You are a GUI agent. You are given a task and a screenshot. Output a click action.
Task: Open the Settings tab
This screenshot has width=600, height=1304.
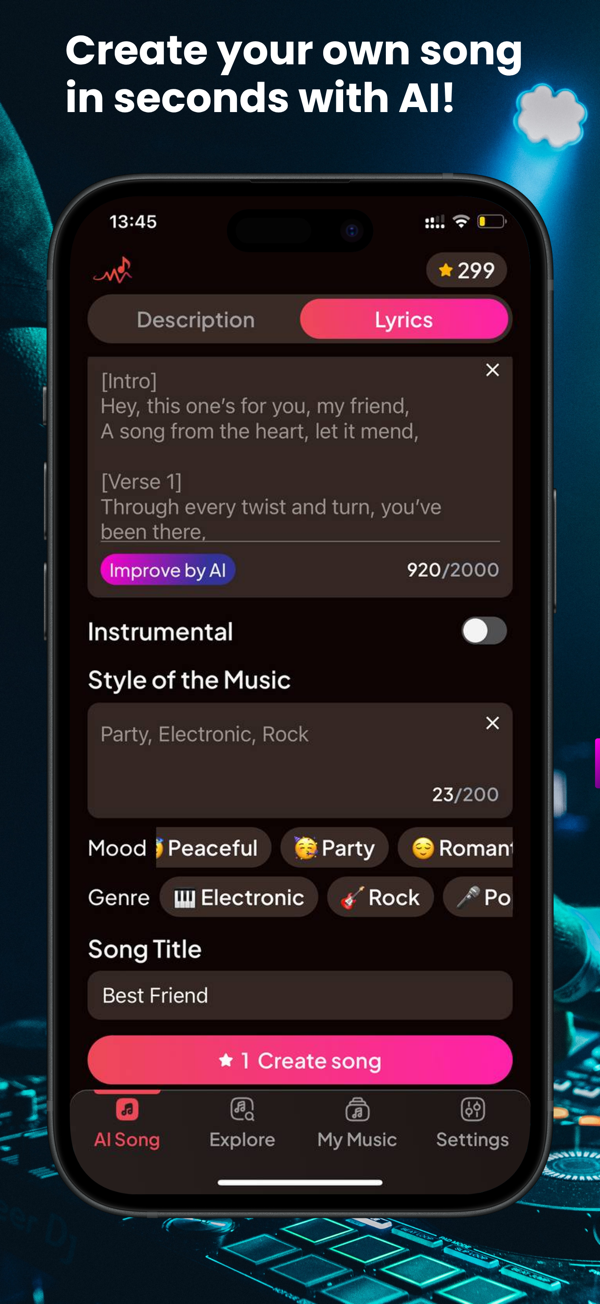tap(472, 1123)
